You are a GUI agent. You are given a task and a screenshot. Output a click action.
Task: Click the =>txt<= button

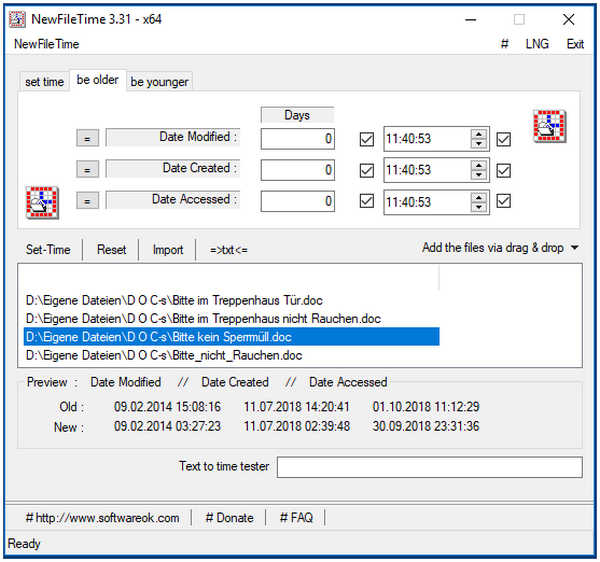228,250
